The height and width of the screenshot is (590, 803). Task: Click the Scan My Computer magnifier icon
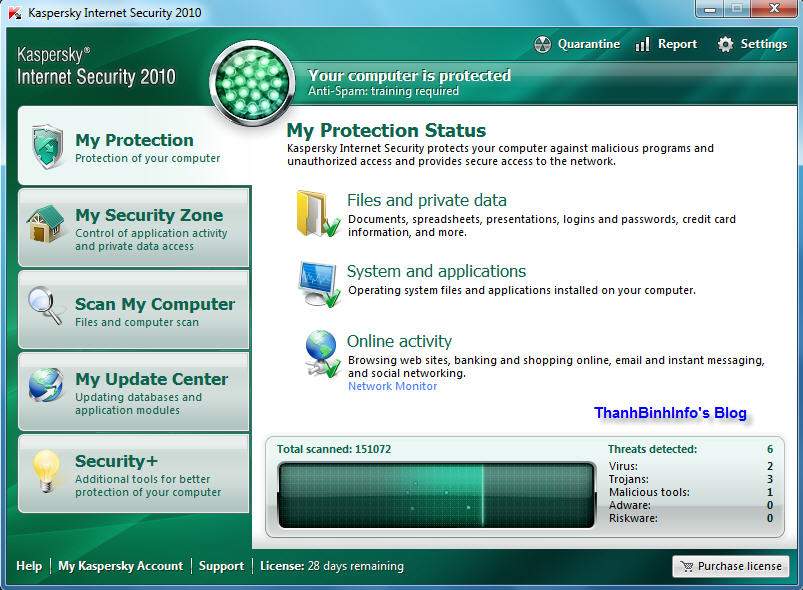[45, 306]
